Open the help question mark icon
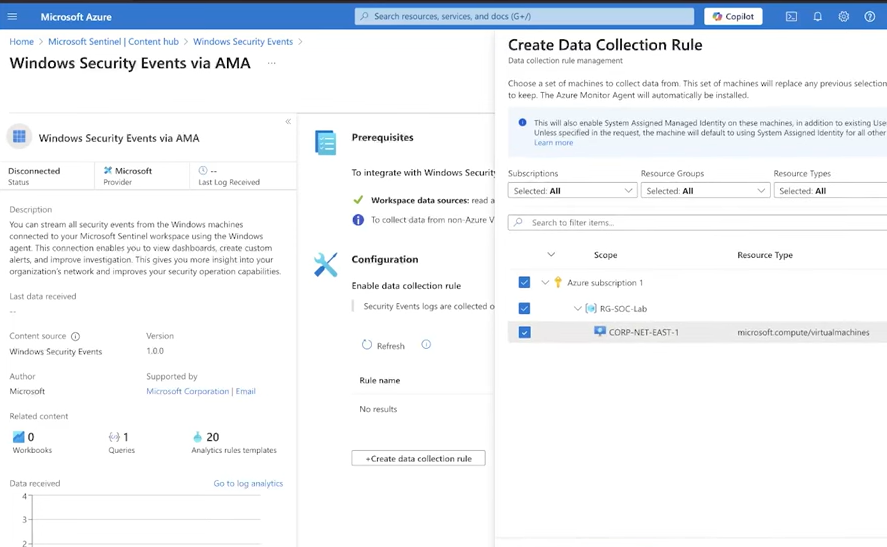The height and width of the screenshot is (547, 887). [869, 16]
